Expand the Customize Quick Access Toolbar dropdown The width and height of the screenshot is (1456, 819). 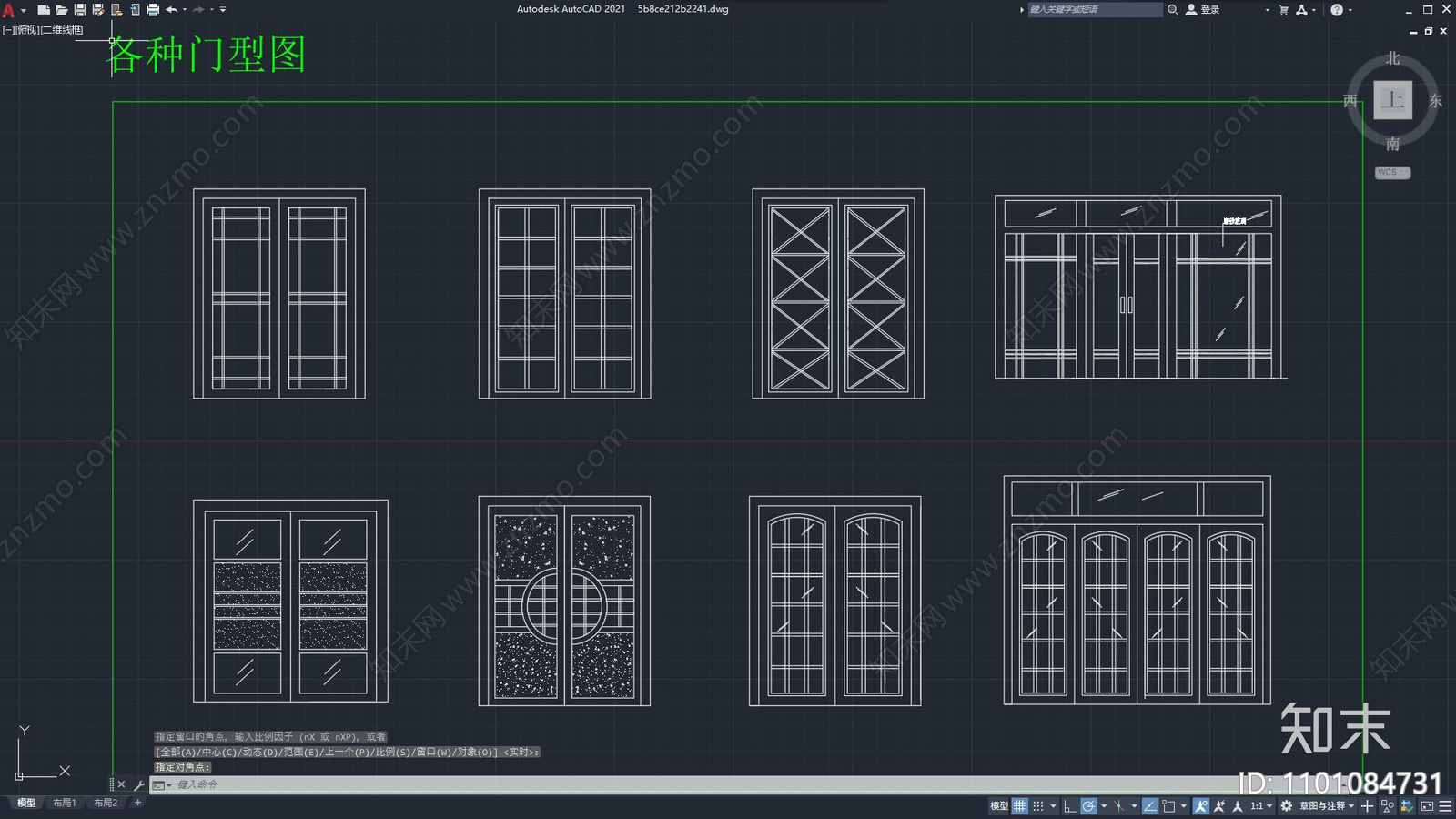(x=223, y=10)
